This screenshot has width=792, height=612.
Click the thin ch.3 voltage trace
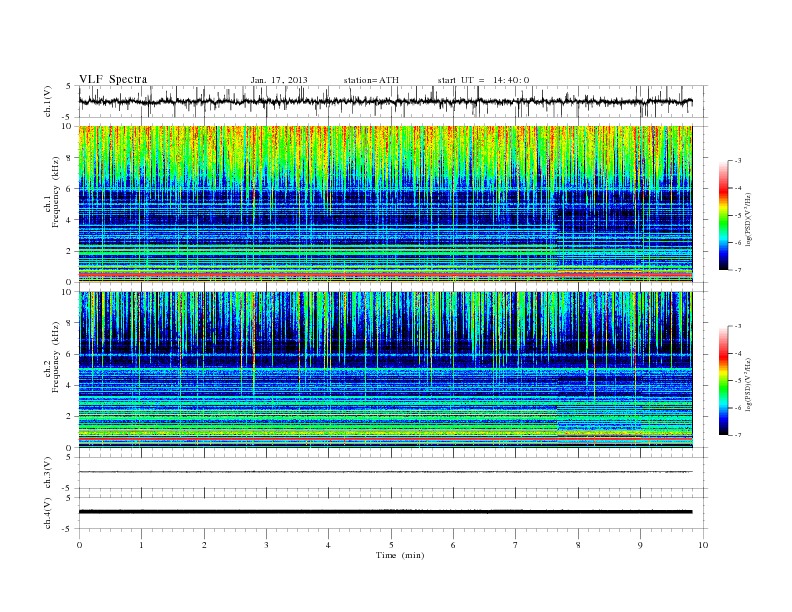click(x=385, y=472)
